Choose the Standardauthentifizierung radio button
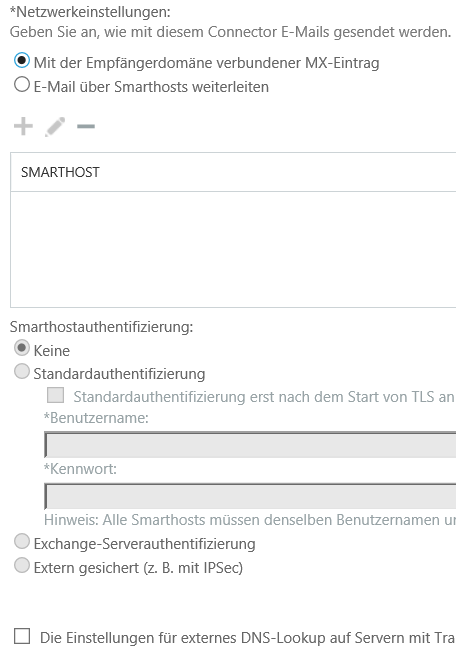Image resolution: width=456 pixels, height=668 pixels. coord(22,371)
